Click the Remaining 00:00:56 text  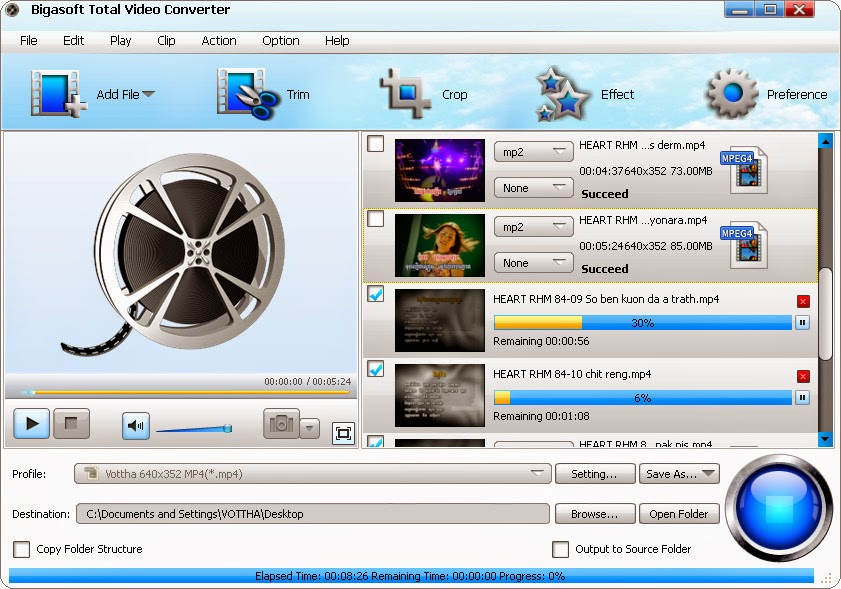pyautogui.click(x=541, y=341)
